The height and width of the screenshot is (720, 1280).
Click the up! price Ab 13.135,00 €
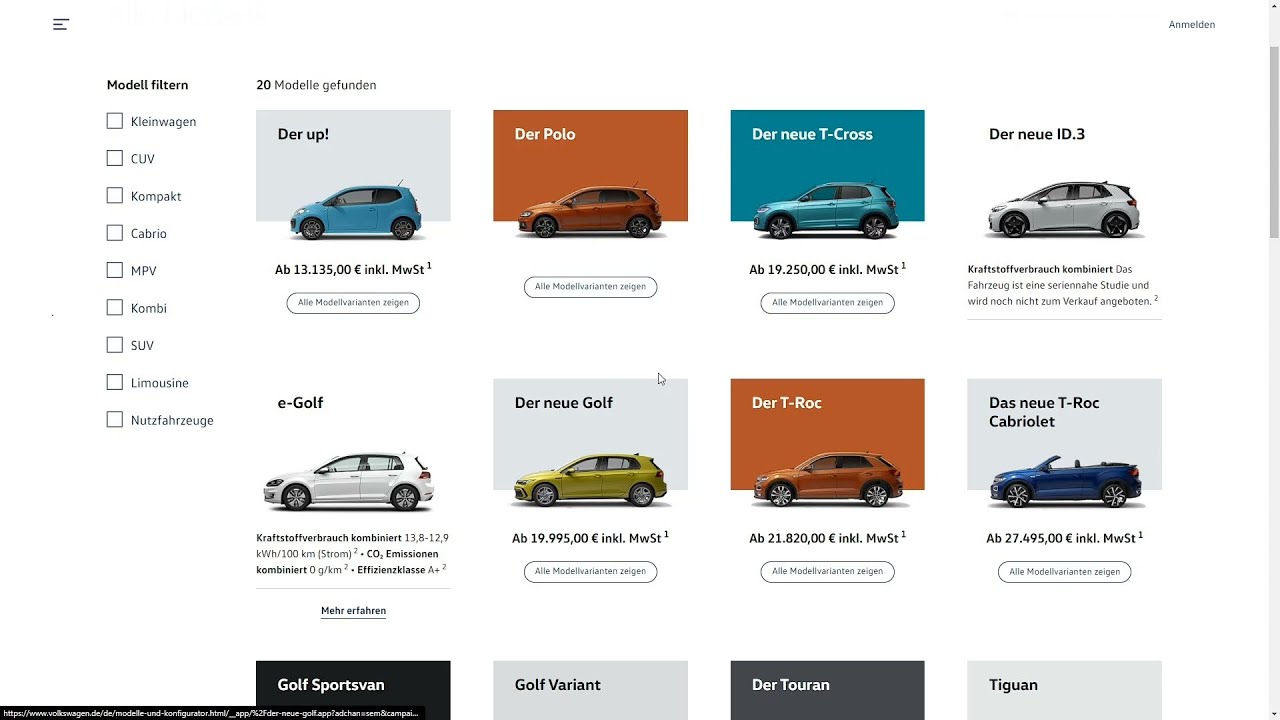353,269
